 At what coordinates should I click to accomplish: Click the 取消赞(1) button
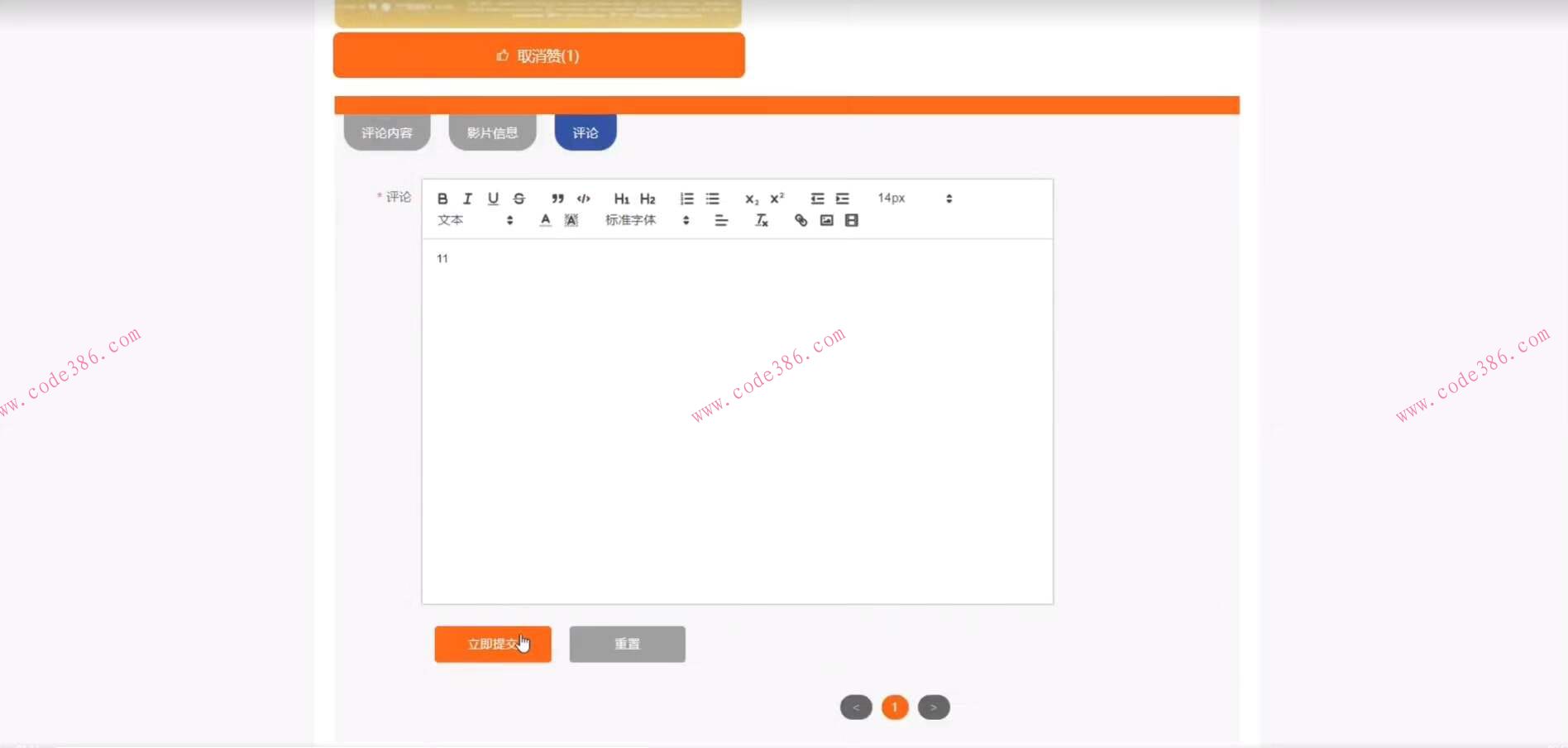[x=538, y=55]
